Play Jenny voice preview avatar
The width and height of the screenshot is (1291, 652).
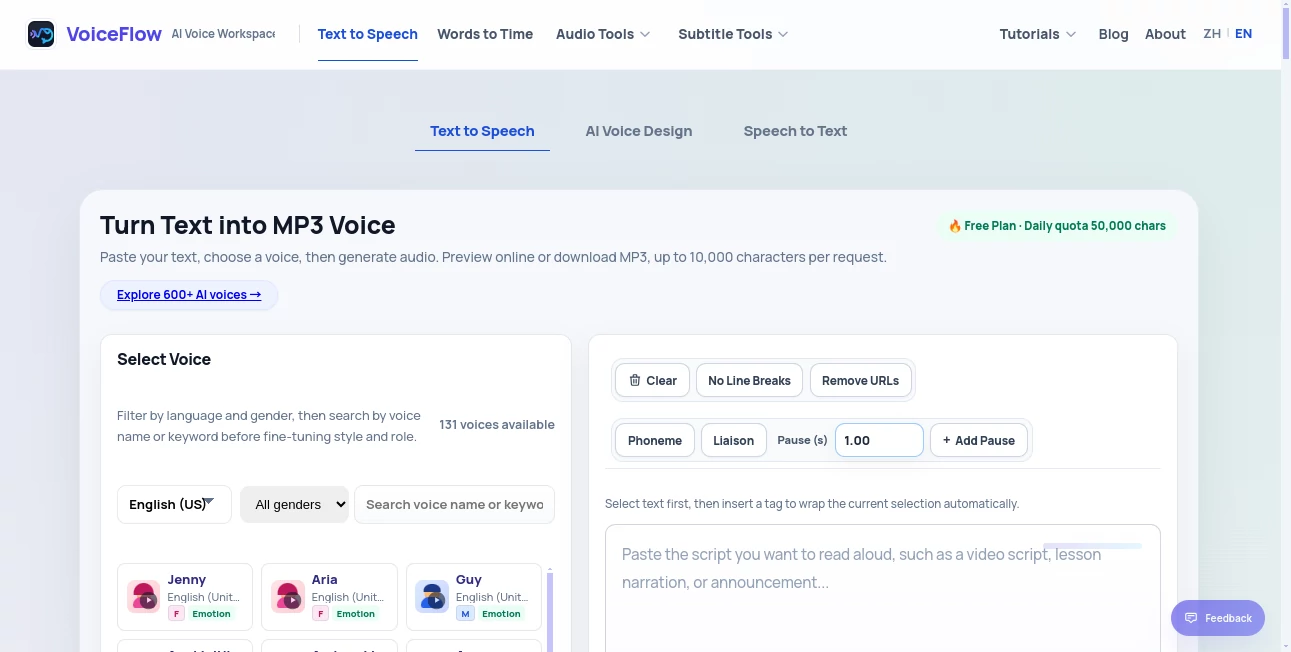(143, 597)
